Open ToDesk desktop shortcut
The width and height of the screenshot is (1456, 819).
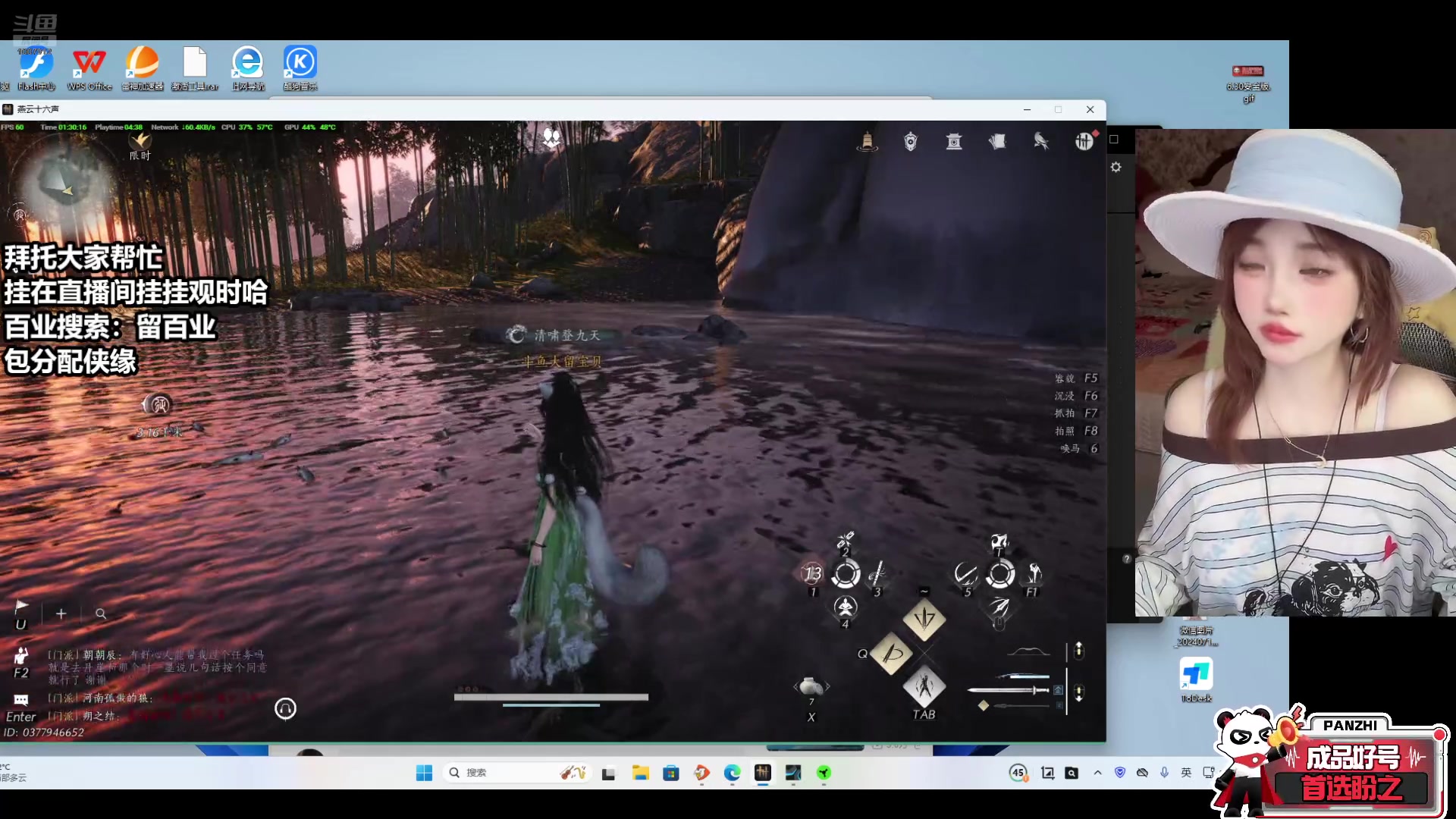coord(1196,679)
